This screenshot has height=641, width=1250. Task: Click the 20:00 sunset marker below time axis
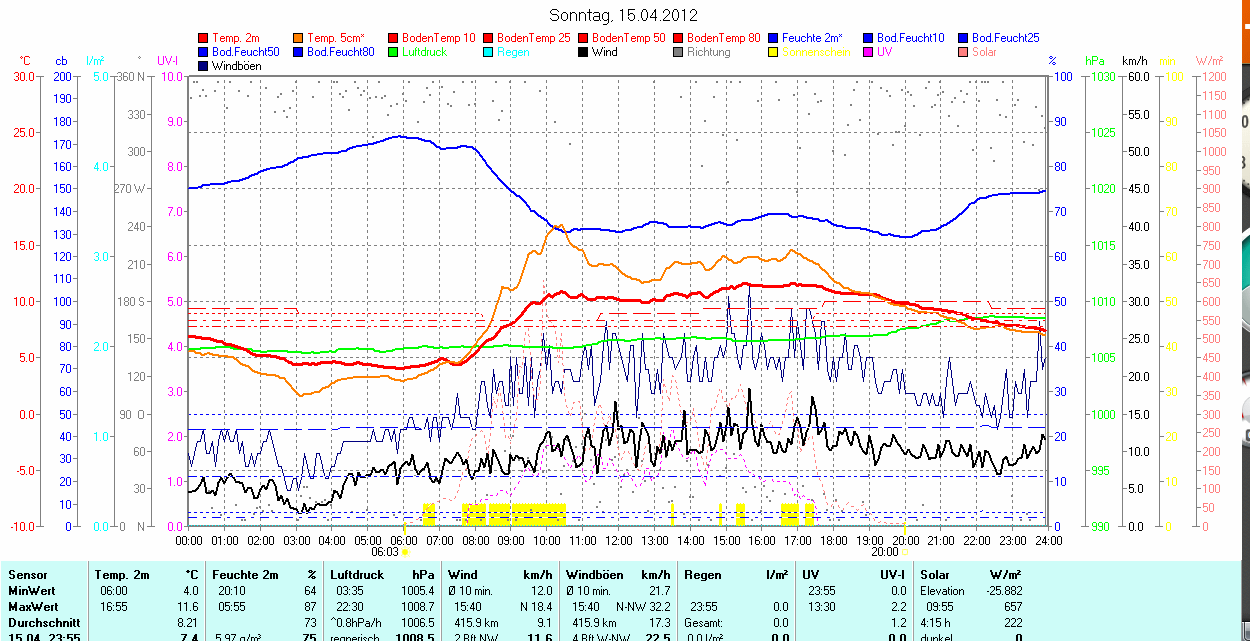(x=884, y=551)
